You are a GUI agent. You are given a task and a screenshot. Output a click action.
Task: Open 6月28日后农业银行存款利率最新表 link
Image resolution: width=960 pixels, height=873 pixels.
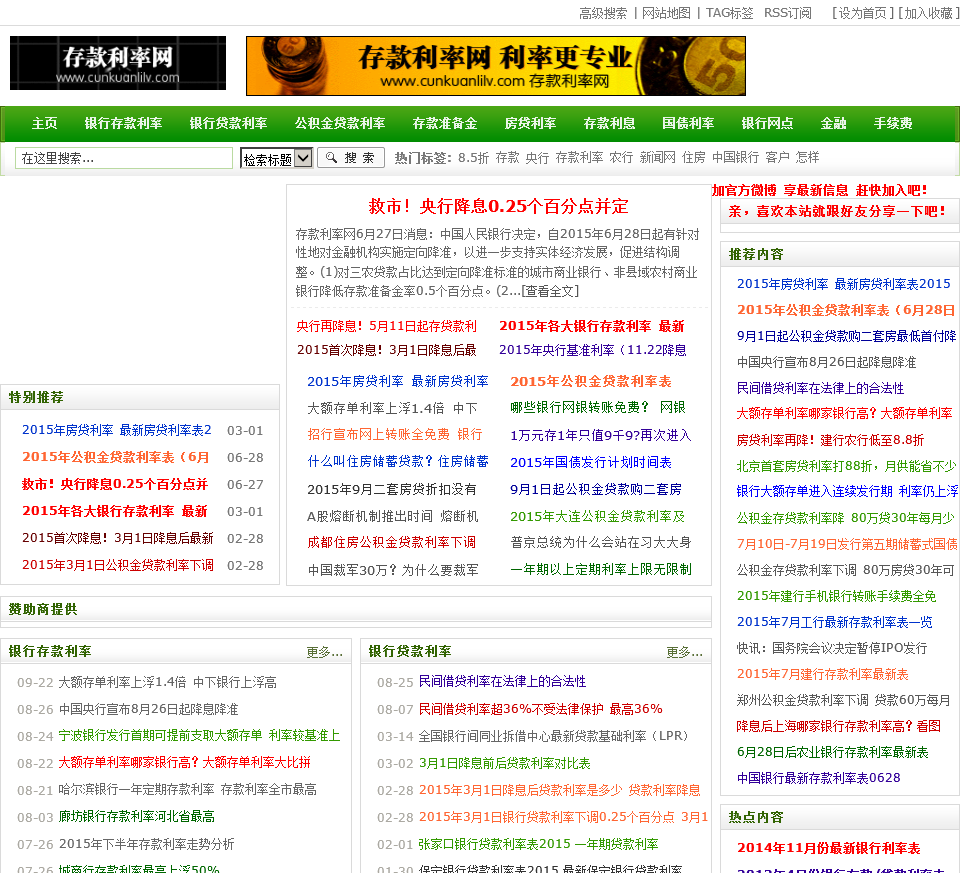coord(833,752)
